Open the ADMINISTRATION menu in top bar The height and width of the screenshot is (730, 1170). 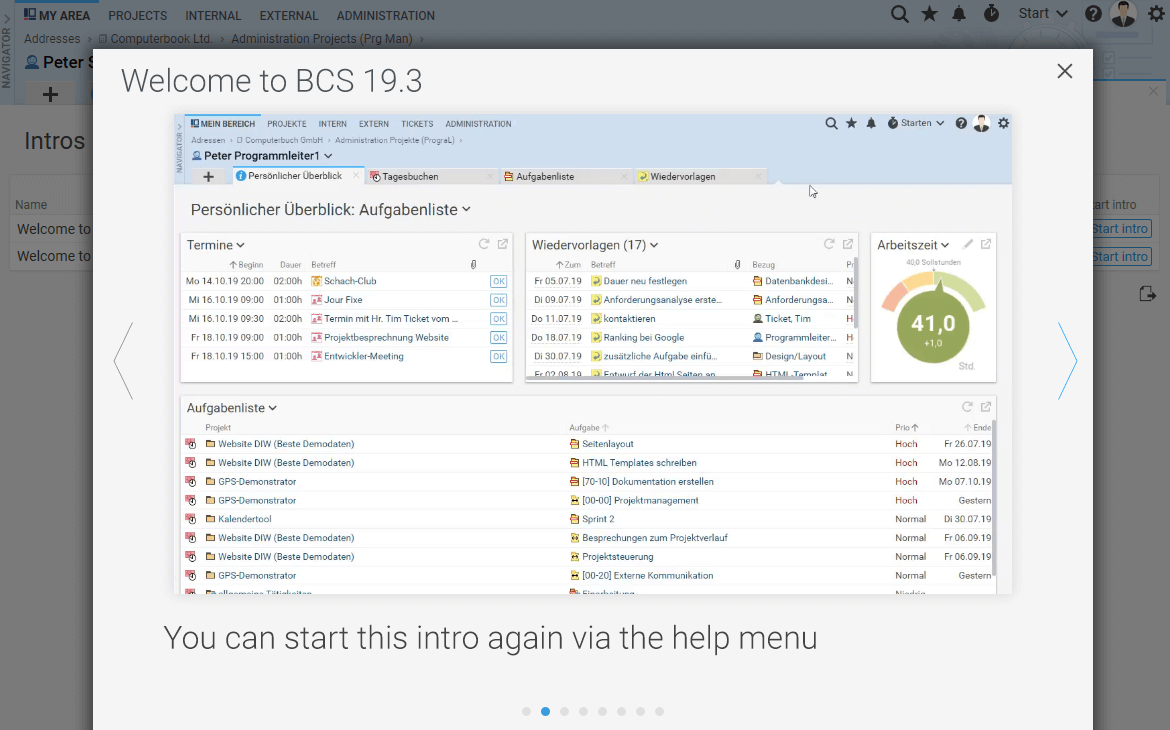coord(386,16)
